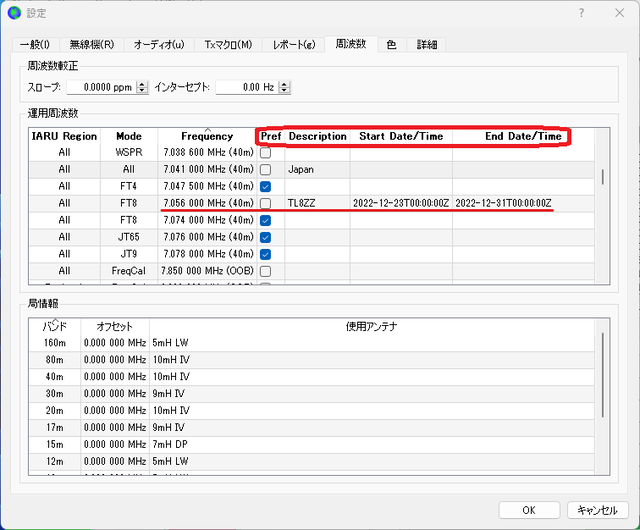Click the Description column header
The image size is (640, 530).
tap(317, 136)
